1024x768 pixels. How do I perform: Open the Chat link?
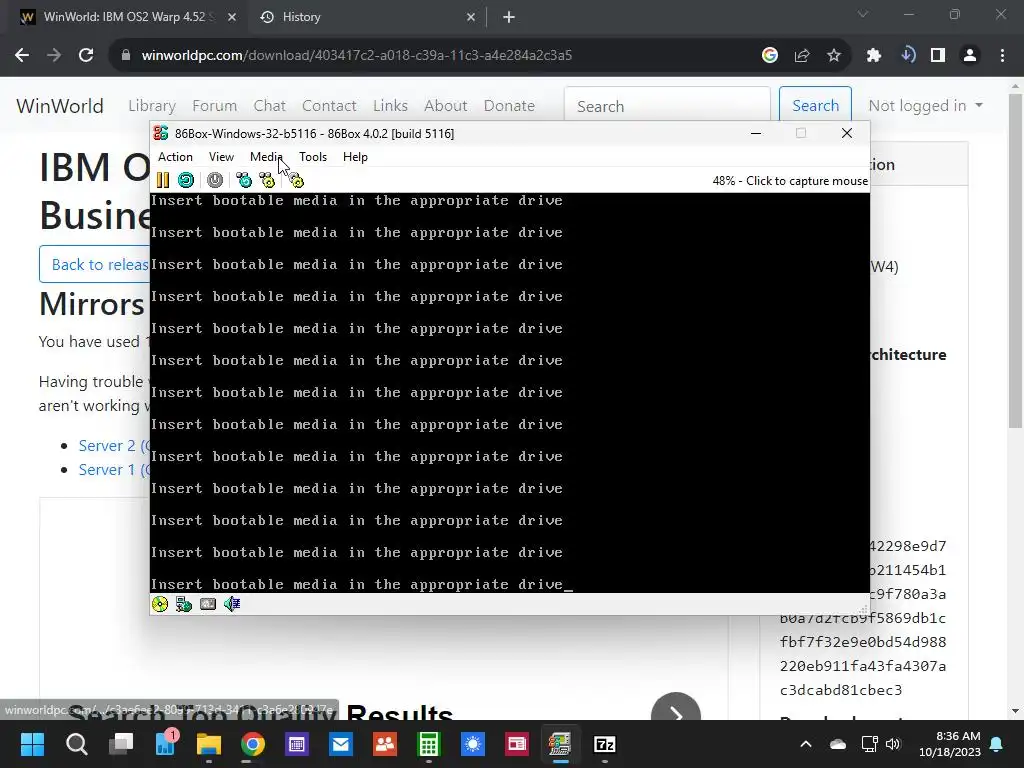coord(270,106)
